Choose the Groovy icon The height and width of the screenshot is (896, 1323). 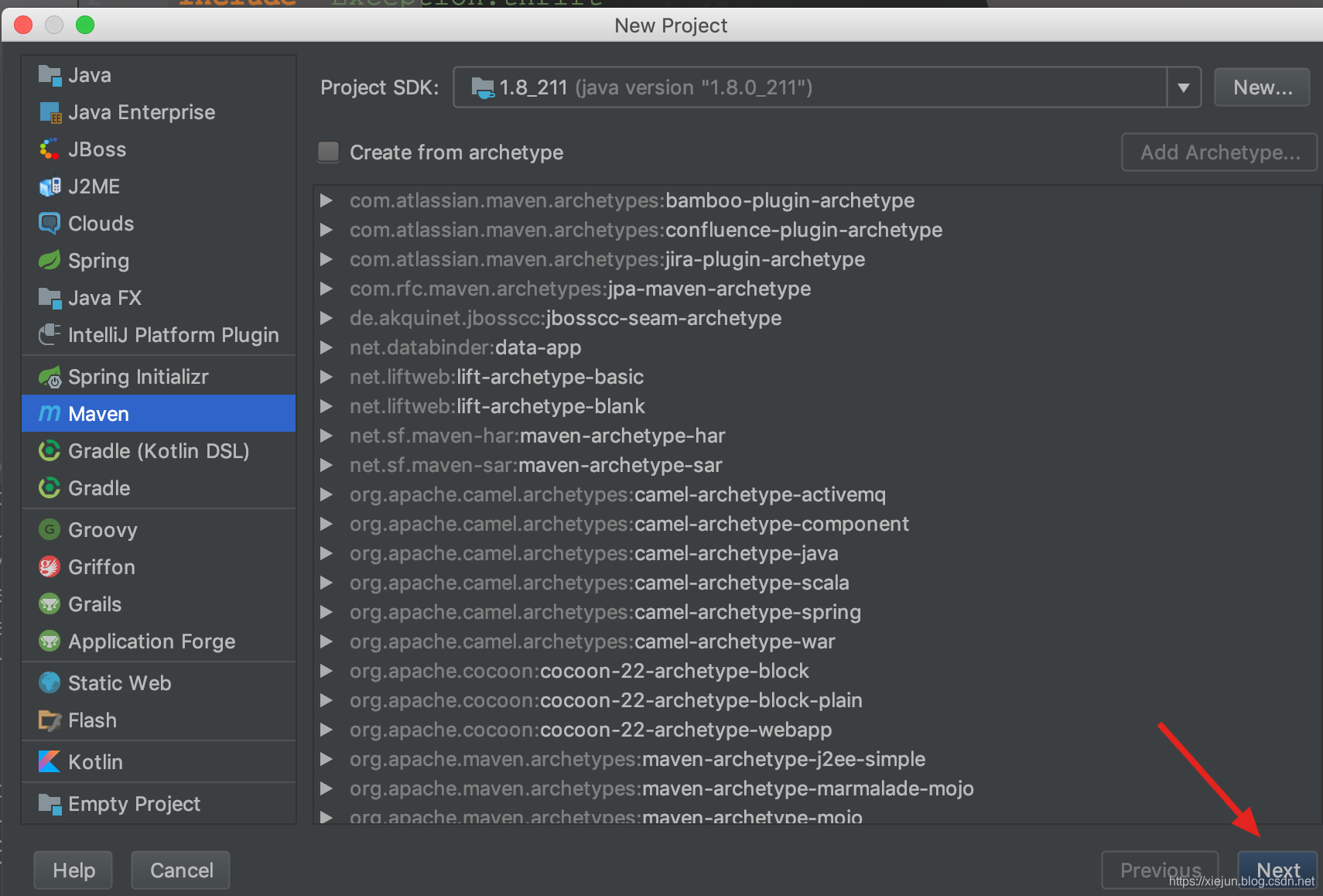(x=50, y=530)
